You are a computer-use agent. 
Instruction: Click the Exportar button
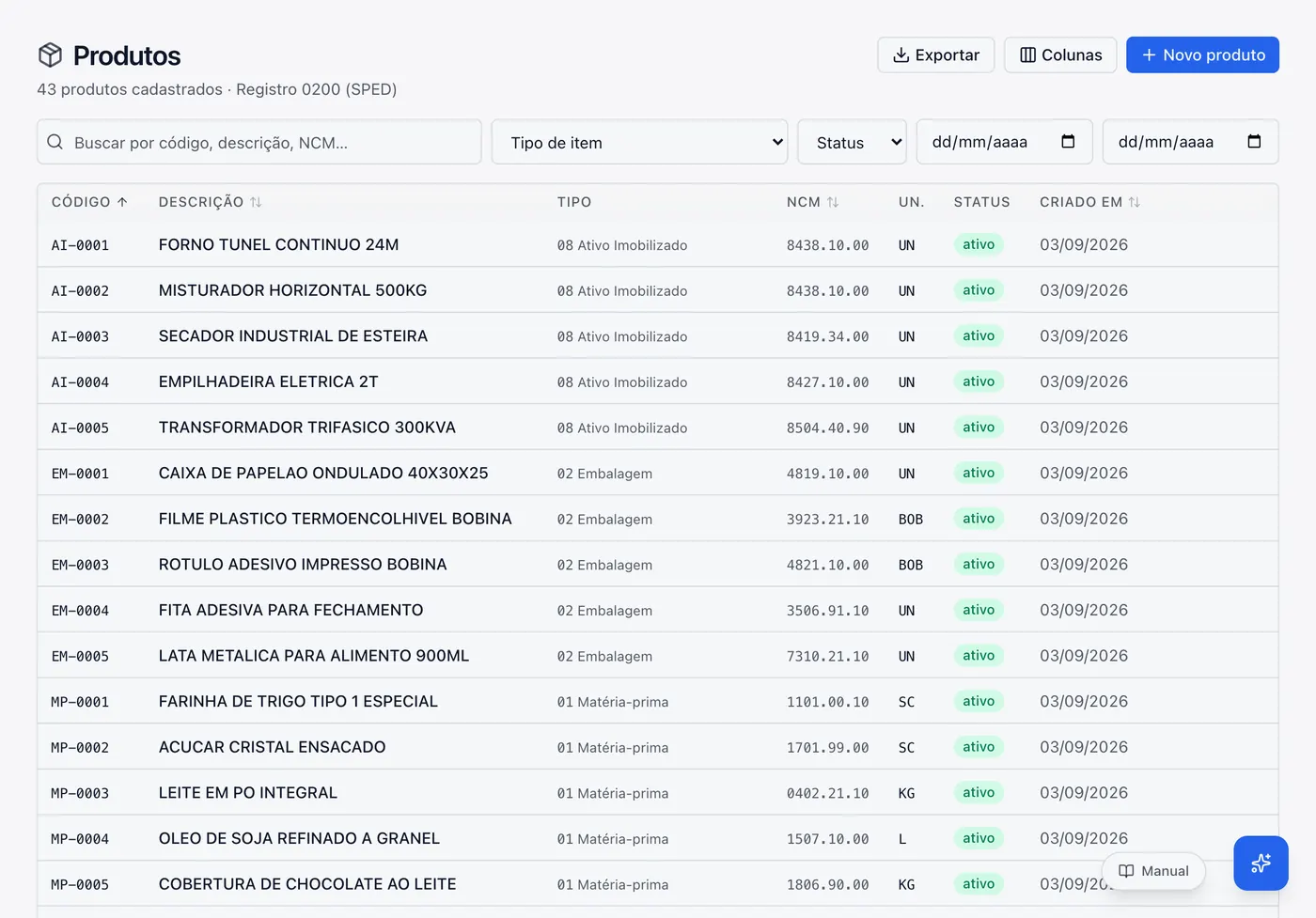[935, 54]
